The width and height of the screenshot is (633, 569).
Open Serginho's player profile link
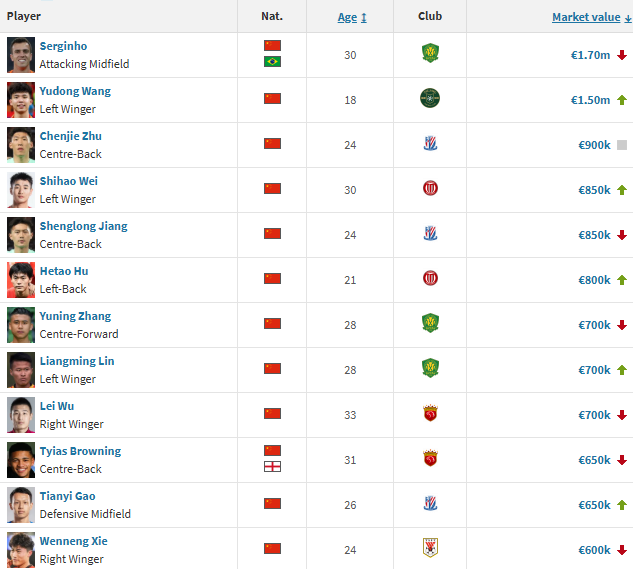[63, 46]
